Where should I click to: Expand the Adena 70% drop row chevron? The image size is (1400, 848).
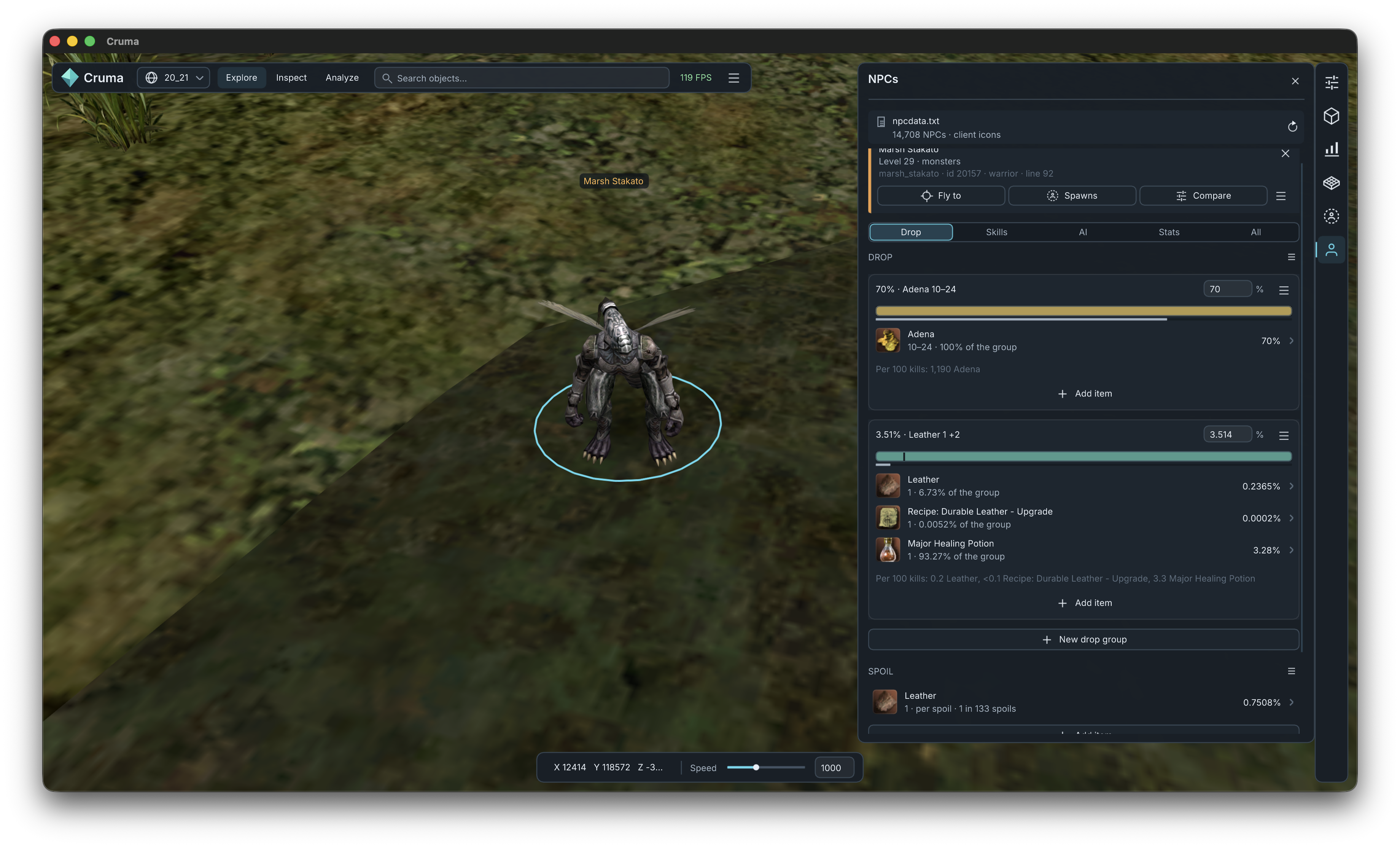[x=1292, y=341]
